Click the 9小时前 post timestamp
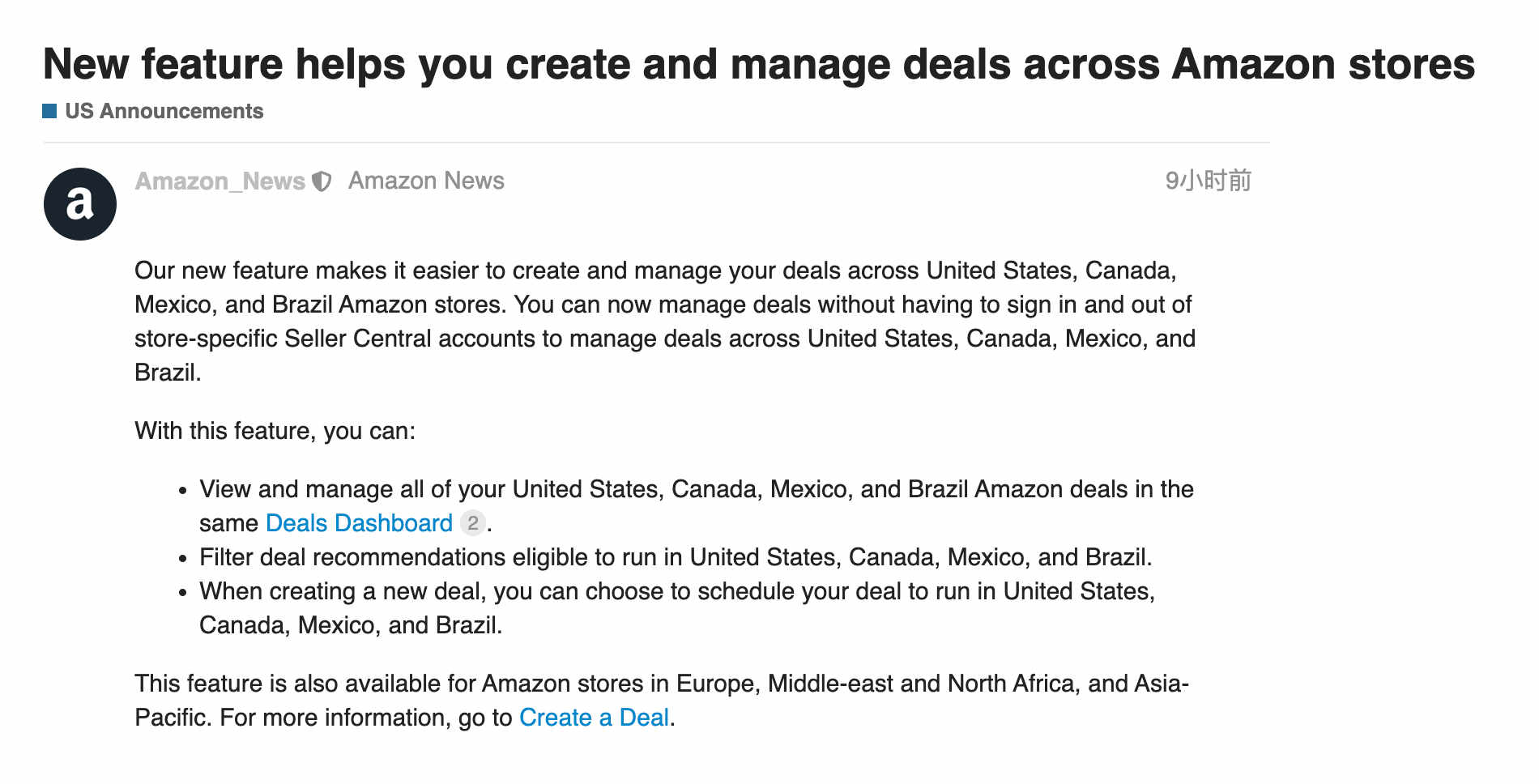1539x784 pixels. pyautogui.click(x=1209, y=181)
